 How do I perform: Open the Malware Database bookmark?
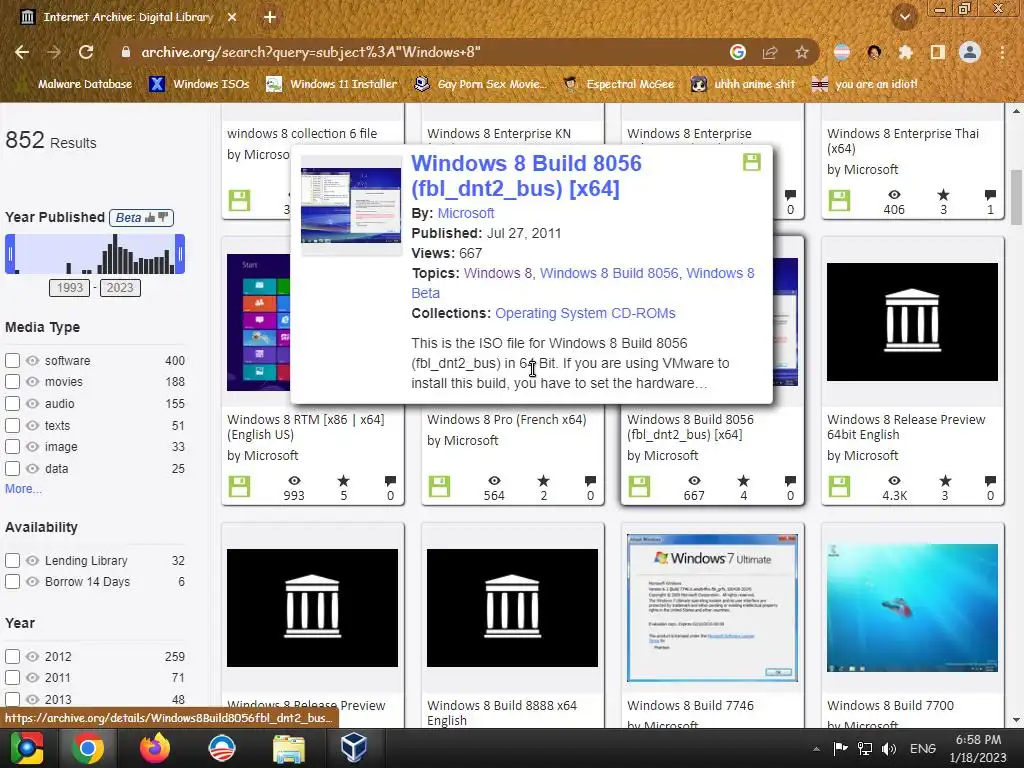[75, 84]
